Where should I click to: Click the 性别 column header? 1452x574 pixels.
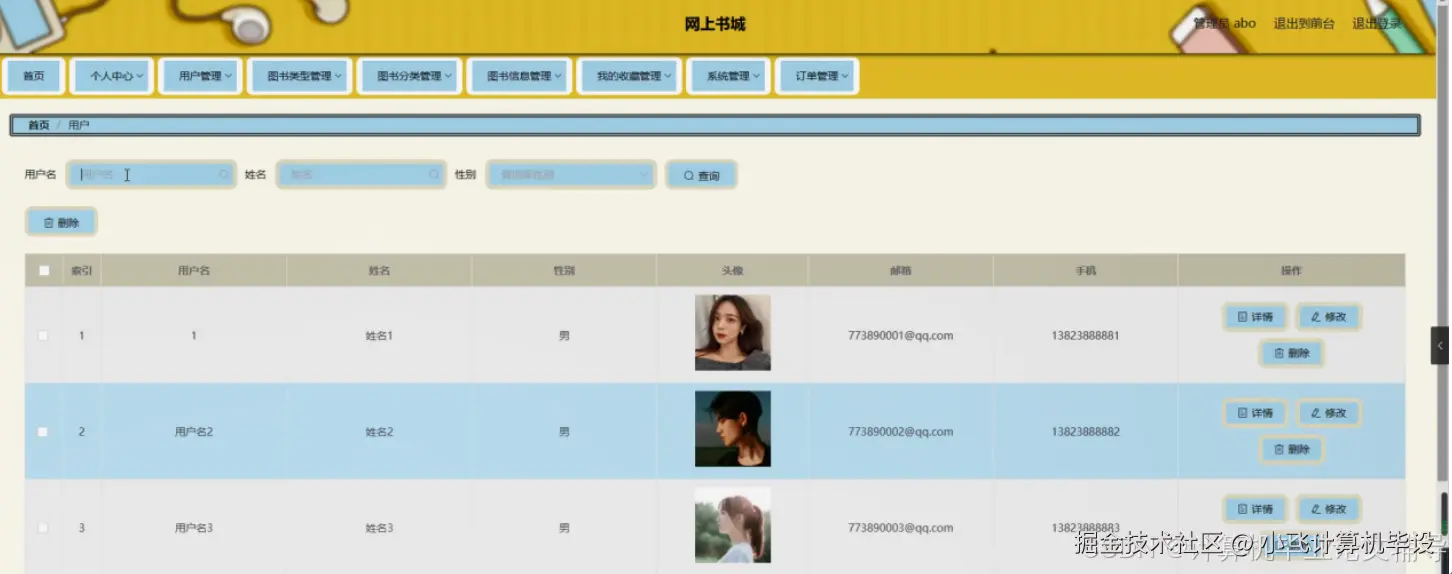tap(564, 271)
